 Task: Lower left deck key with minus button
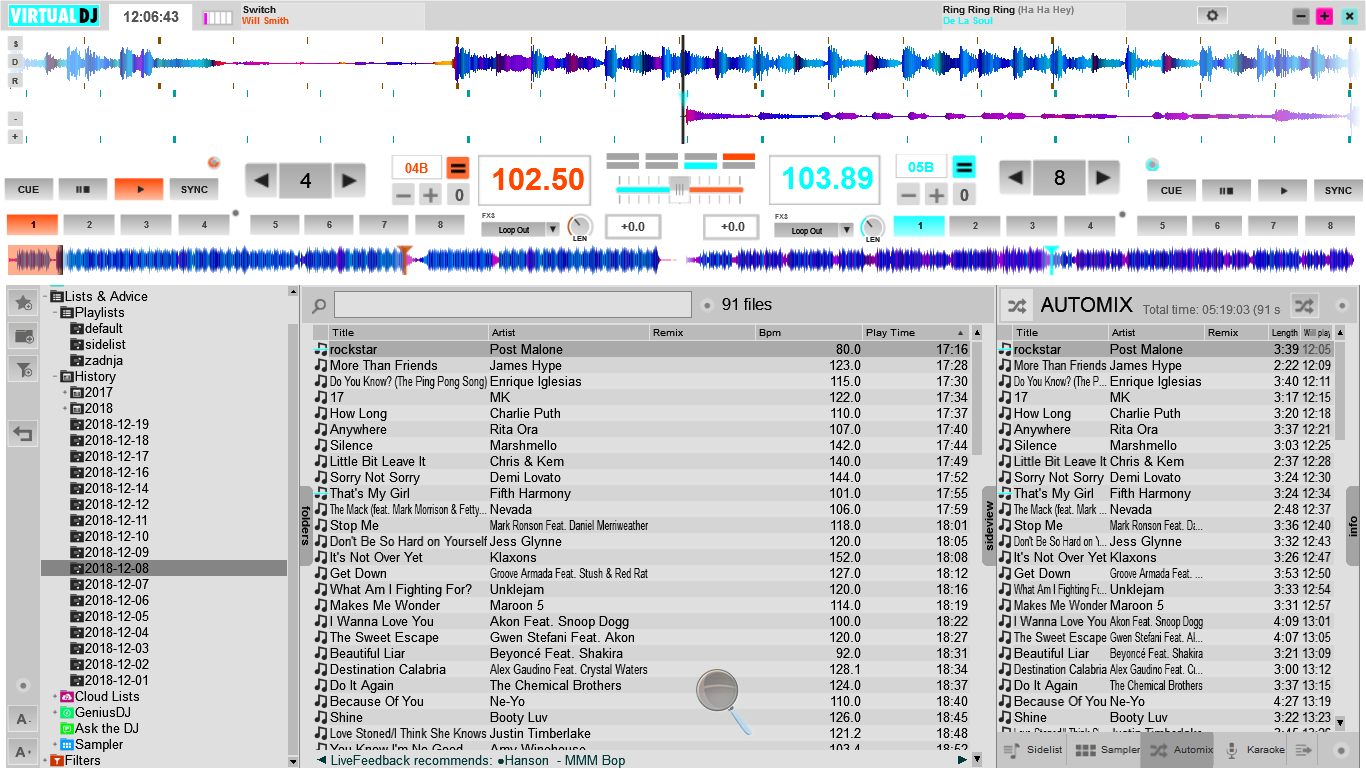click(404, 195)
